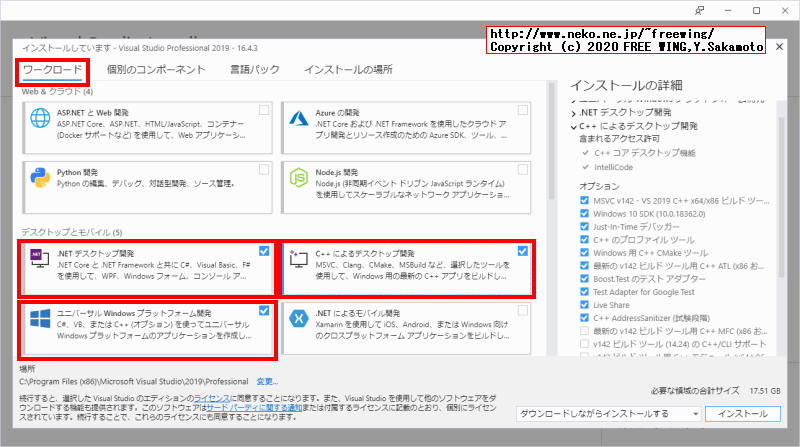Screen dimensions: 800x447
Task: Switch to インストールの場所 tab
Action: coord(348,69)
